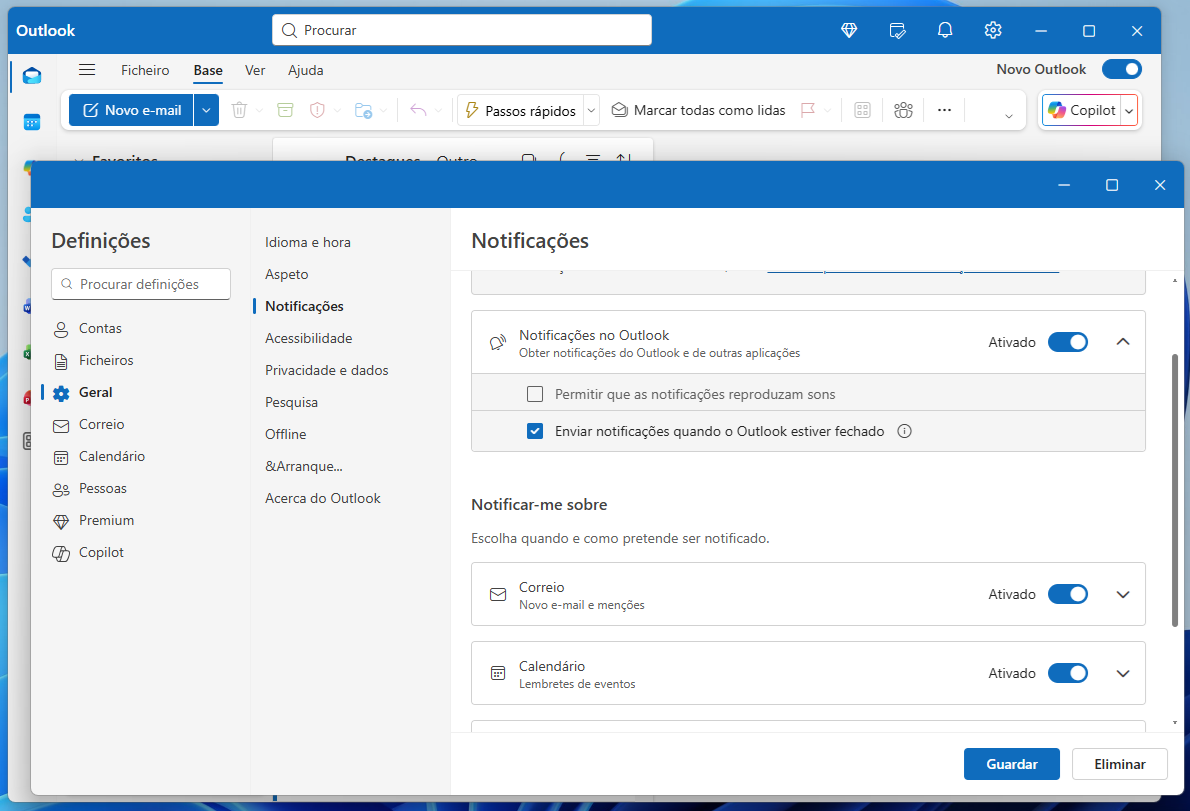The width and height of the screenshot is (1190, 811).
Task: Toggle the hamburger navigation pane icon
Action: point(87,70)
